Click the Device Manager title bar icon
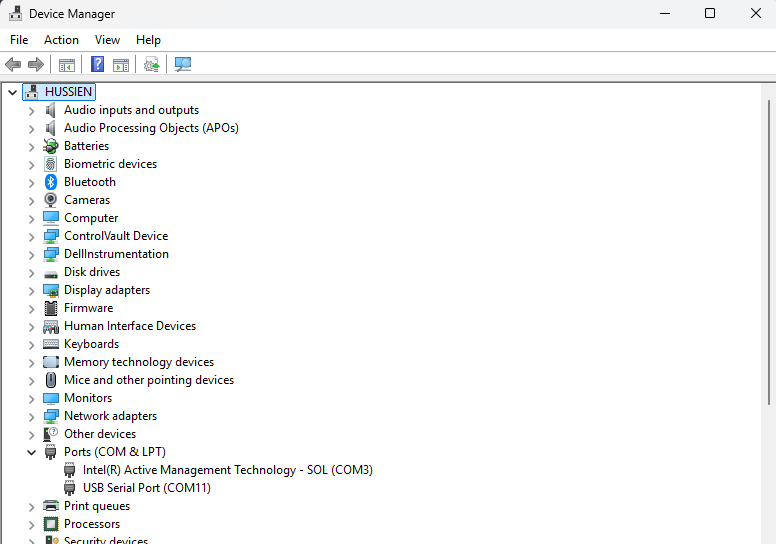 15,13
